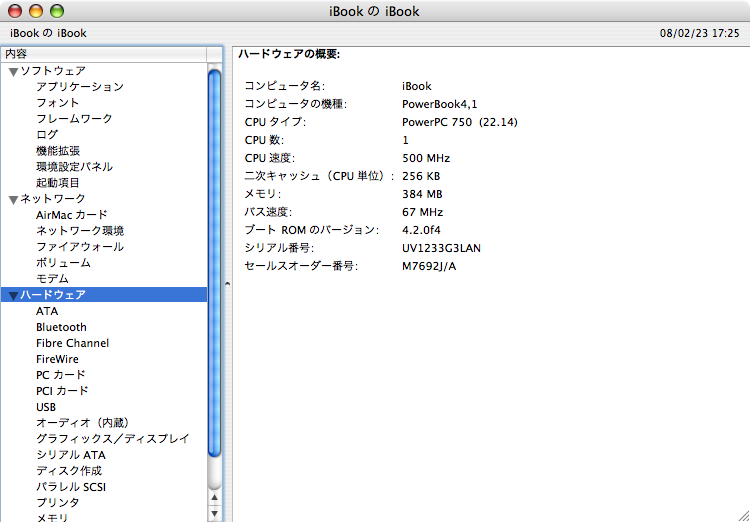Select アプリケーション in the sidebar
The width and height of the screenshot is (750, 522).
click(80, 87)
